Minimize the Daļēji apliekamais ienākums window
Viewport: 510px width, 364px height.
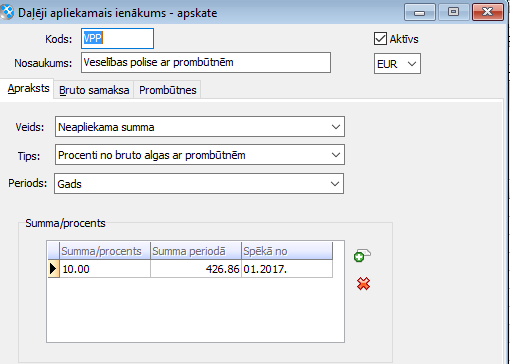click(420, 12)
